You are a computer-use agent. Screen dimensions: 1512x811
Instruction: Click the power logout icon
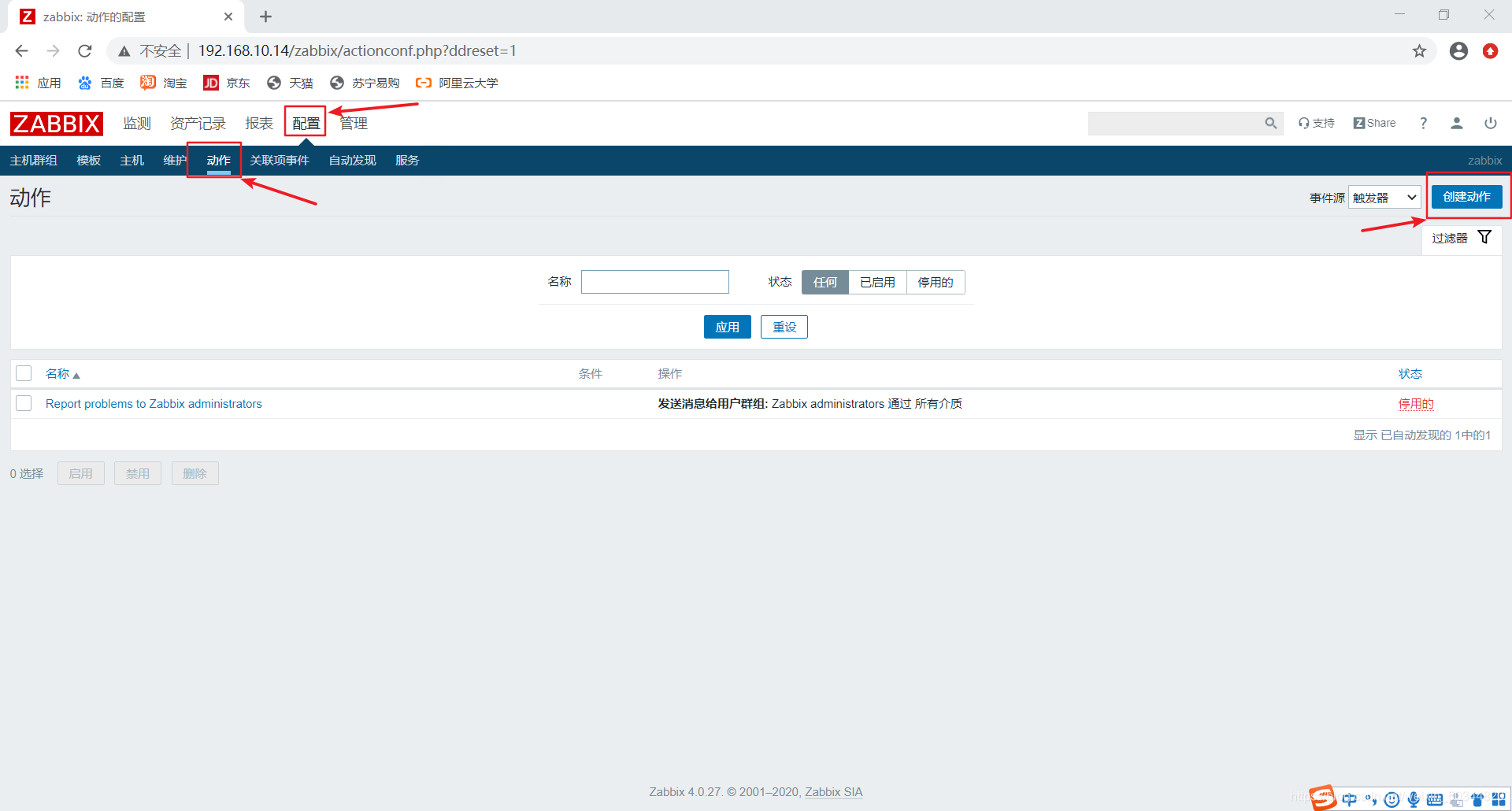[1491, 123]
